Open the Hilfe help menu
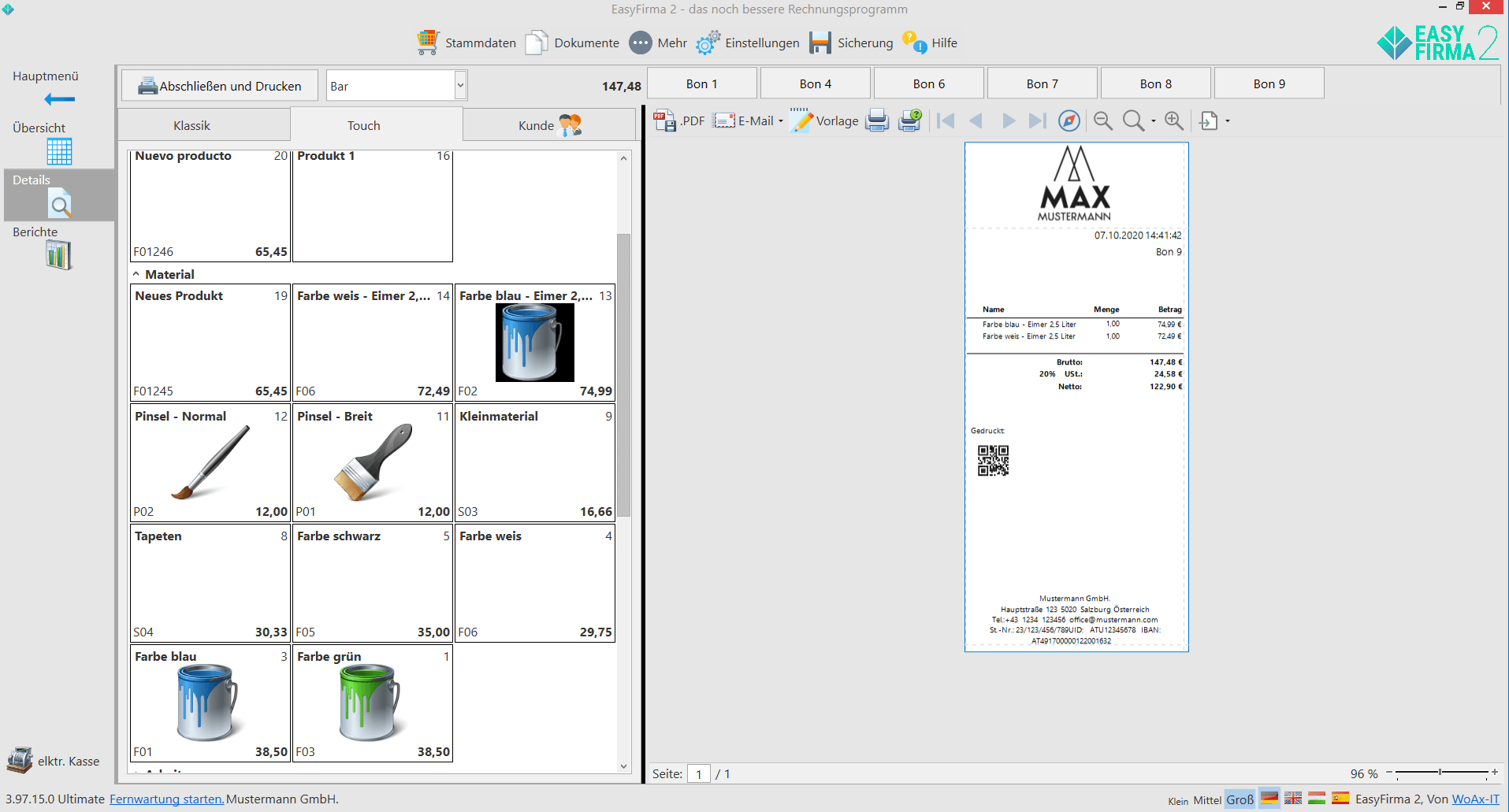 pyautogui.click(x=930, y=43)
